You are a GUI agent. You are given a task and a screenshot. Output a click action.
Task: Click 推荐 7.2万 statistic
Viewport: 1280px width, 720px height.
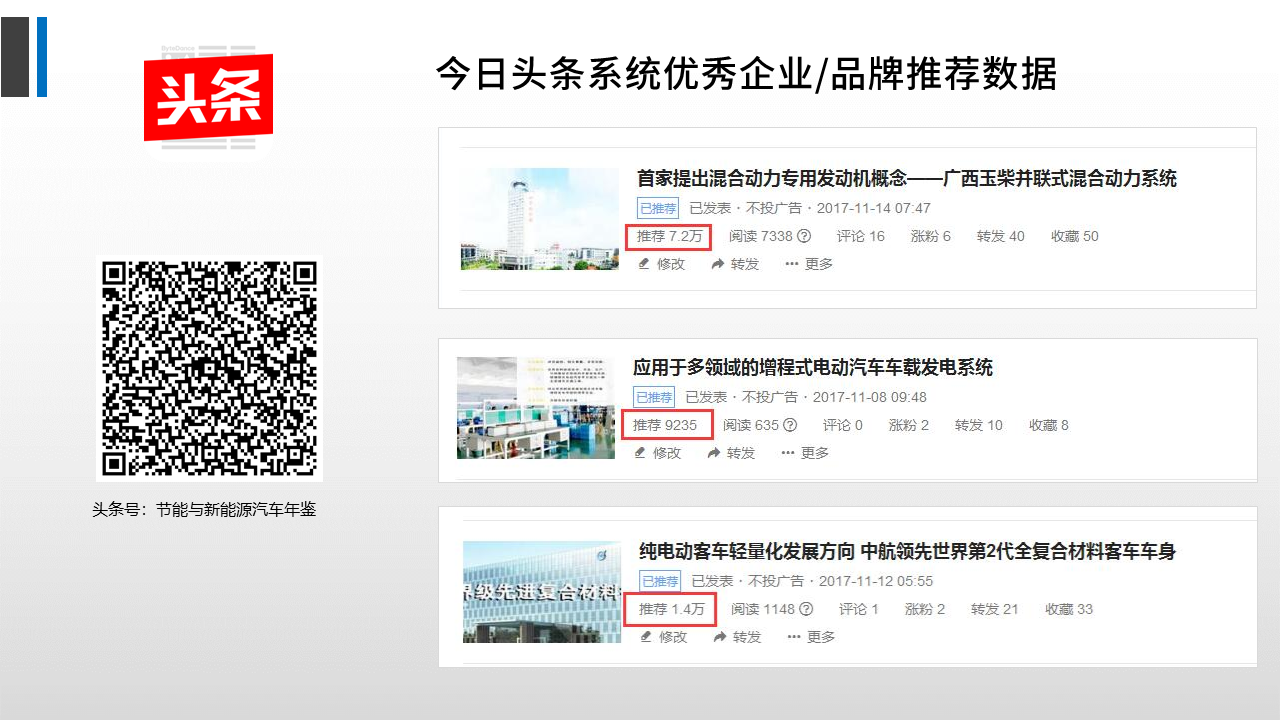[669, 237]
